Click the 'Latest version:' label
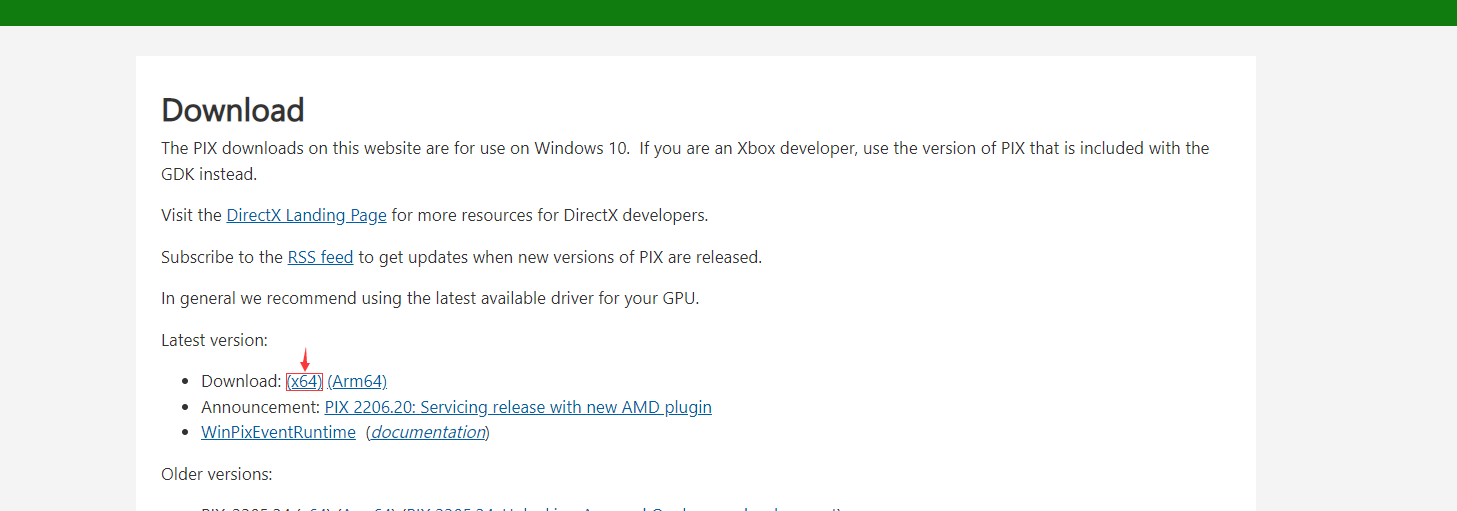 point(214,340)
